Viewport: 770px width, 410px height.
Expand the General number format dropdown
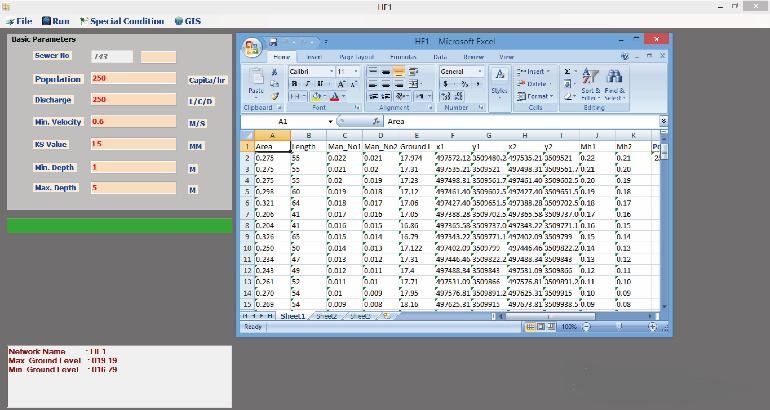coord(481,72)
